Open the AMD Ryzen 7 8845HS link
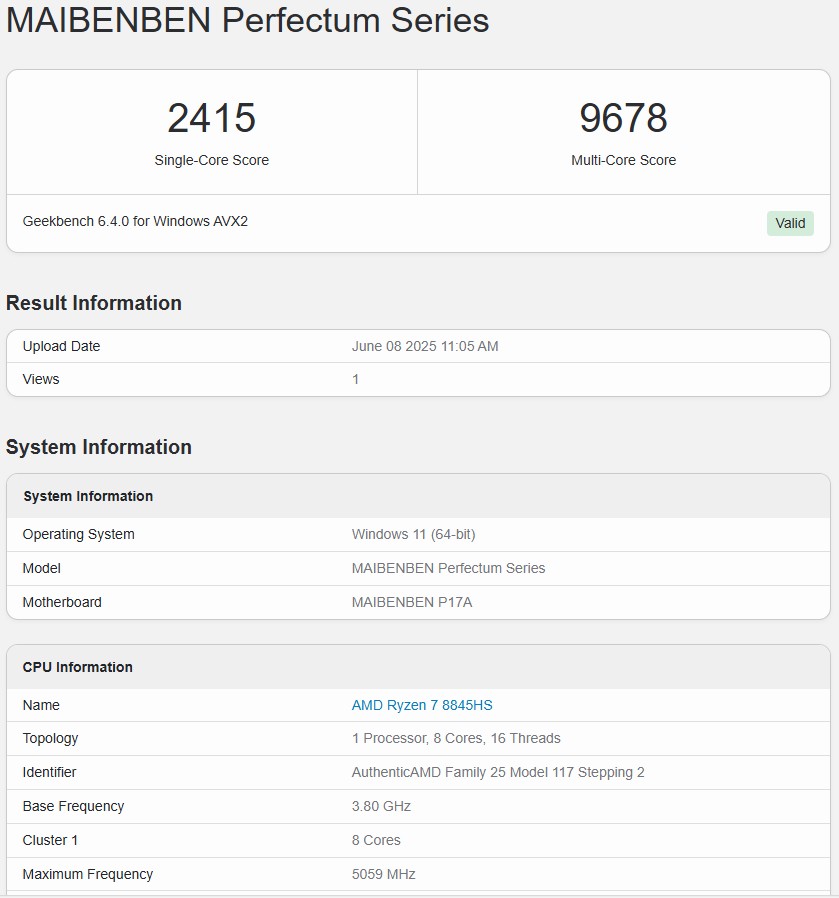This screenshot has height=898, width=839. (422, 705)
